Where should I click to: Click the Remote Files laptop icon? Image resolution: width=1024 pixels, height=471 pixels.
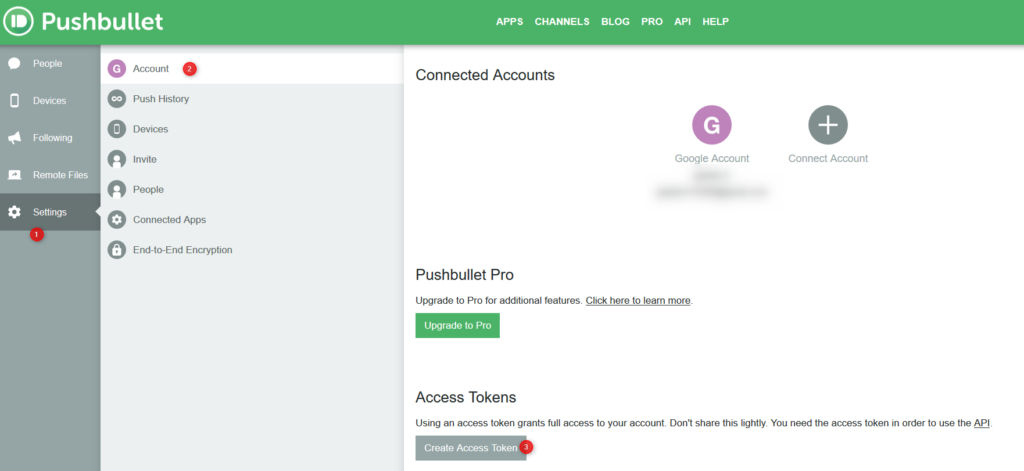[14, 175]
